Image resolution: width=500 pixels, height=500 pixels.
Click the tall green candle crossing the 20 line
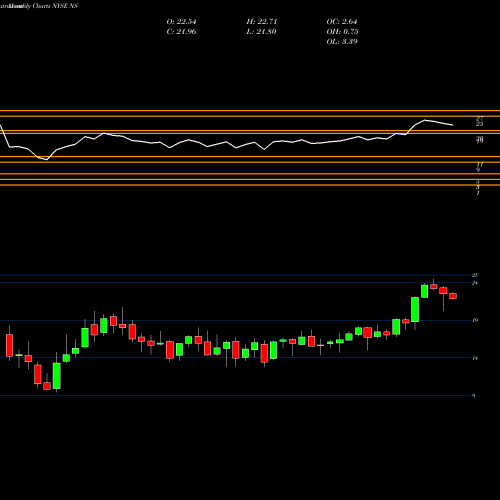tap(415, 309)
